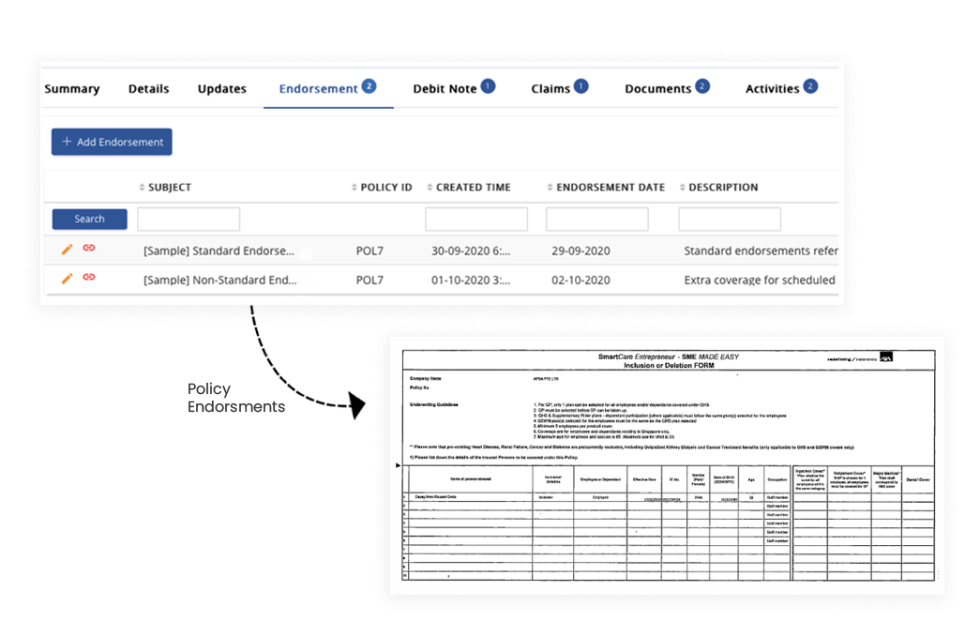
Task: Switch to the Debit Note tab
Action: (444, 88)
